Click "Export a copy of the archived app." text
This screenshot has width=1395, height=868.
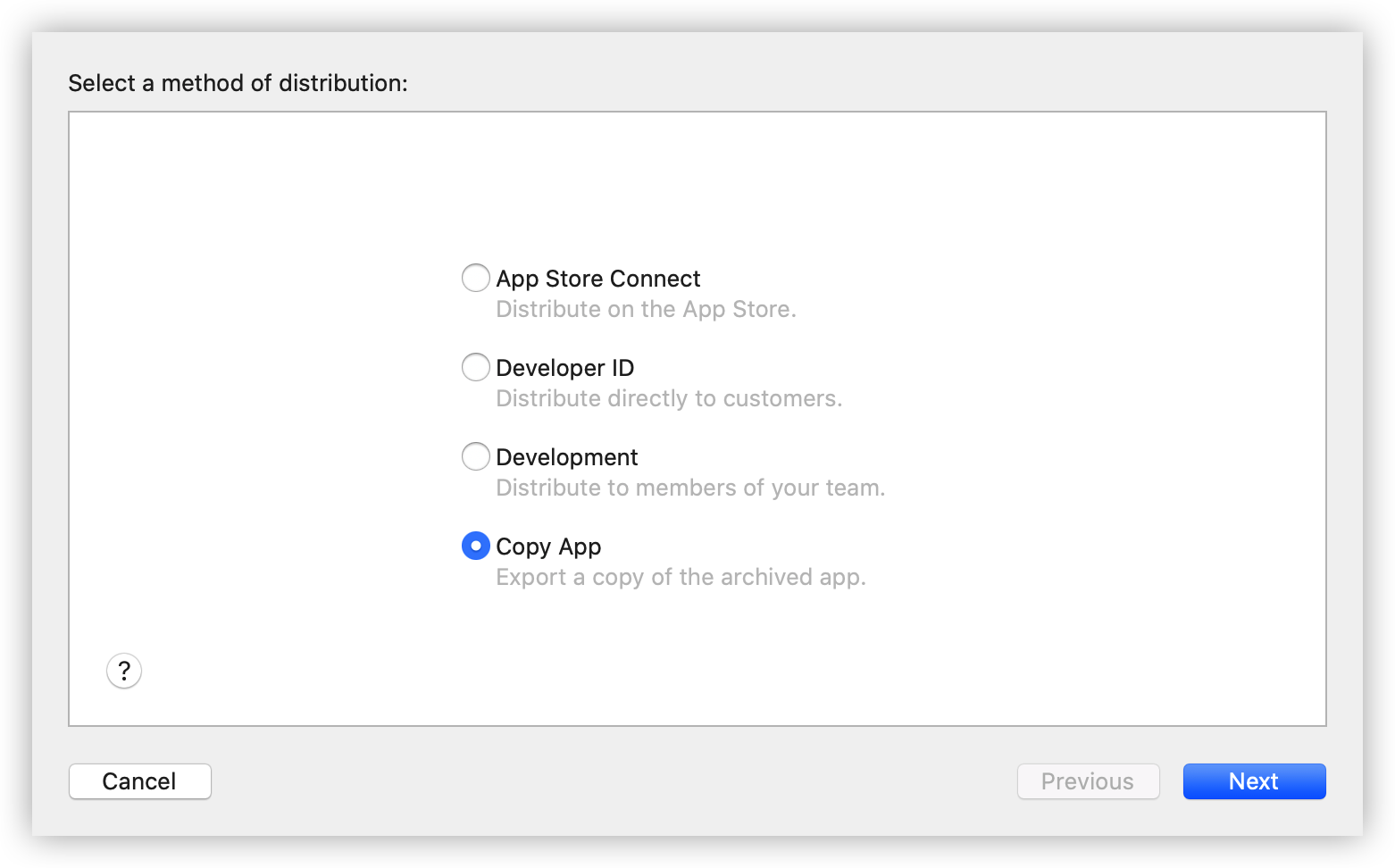(681, 577)
